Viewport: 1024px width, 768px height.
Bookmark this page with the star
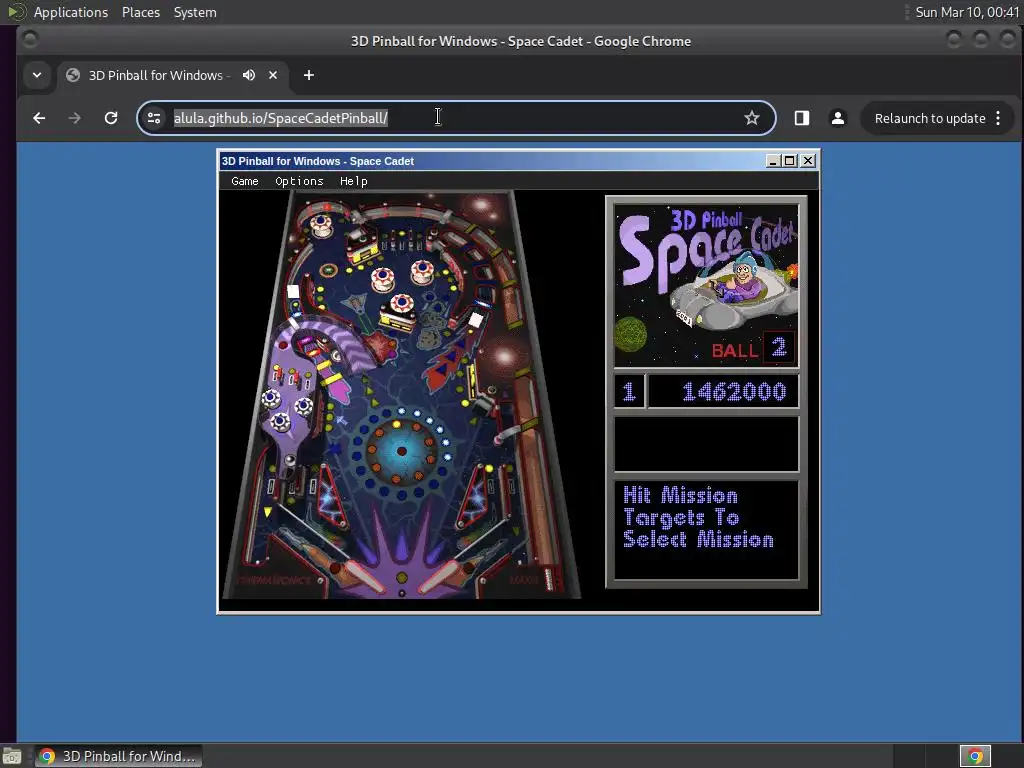752,118
